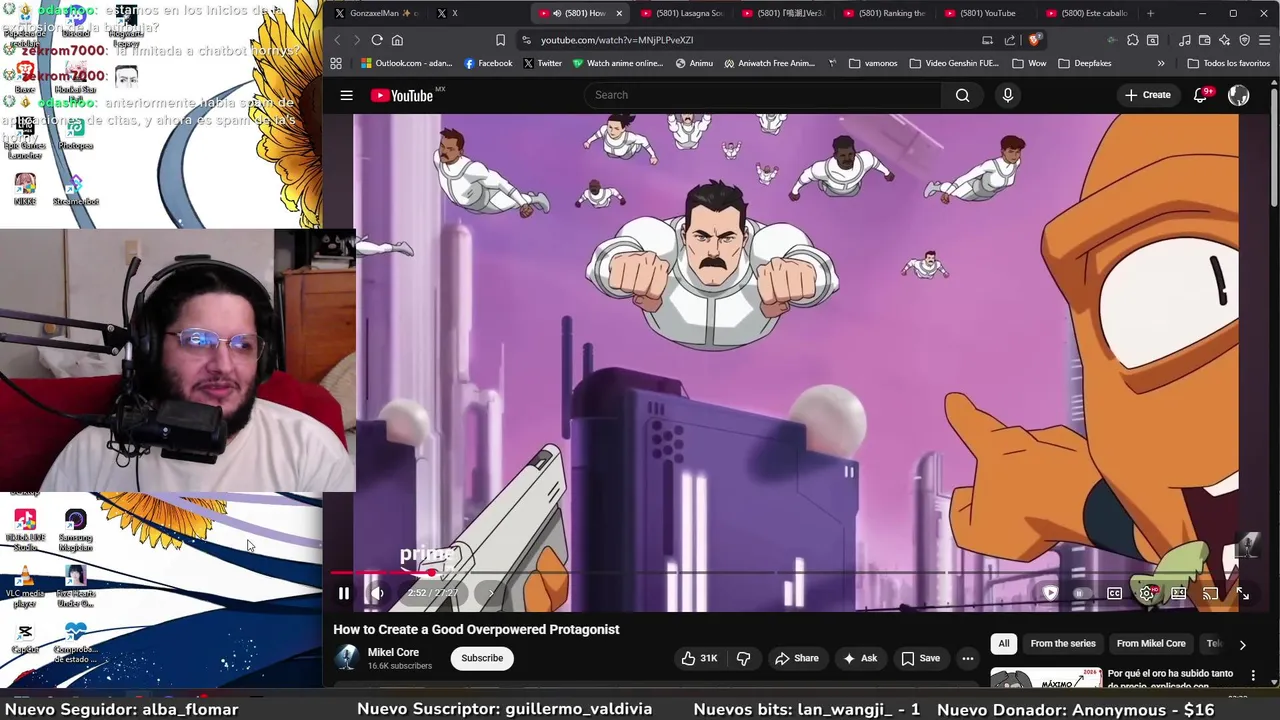The height and width of the screenshot is (720, 1280).
Task: Open YouTube notifications bell
Action: click(x=1200, y=95)
